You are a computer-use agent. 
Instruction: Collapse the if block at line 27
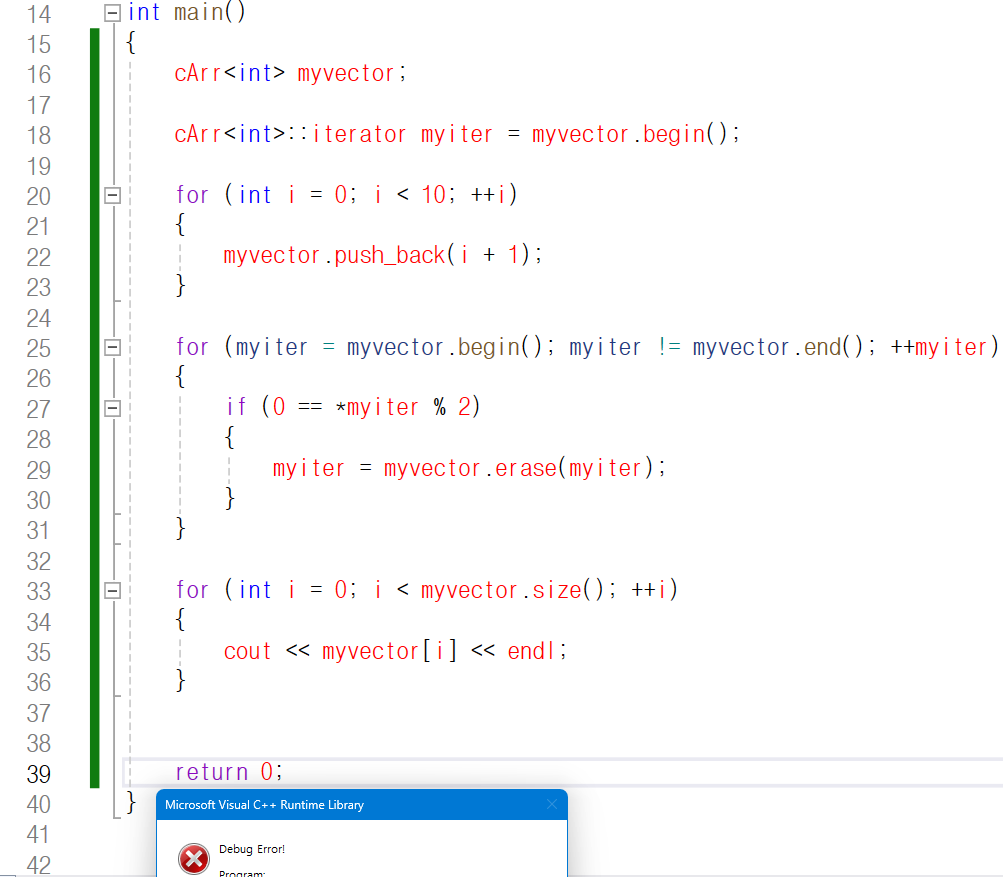coord(113,408)
